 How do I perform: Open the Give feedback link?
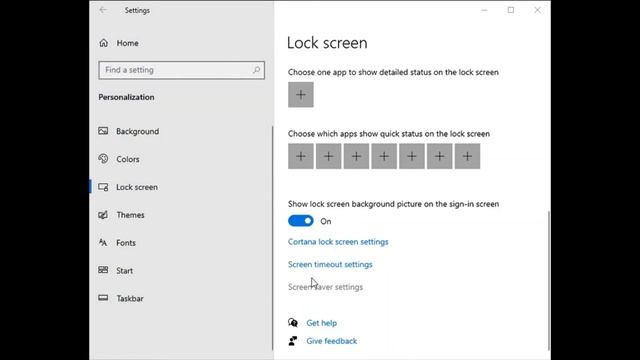331,341
